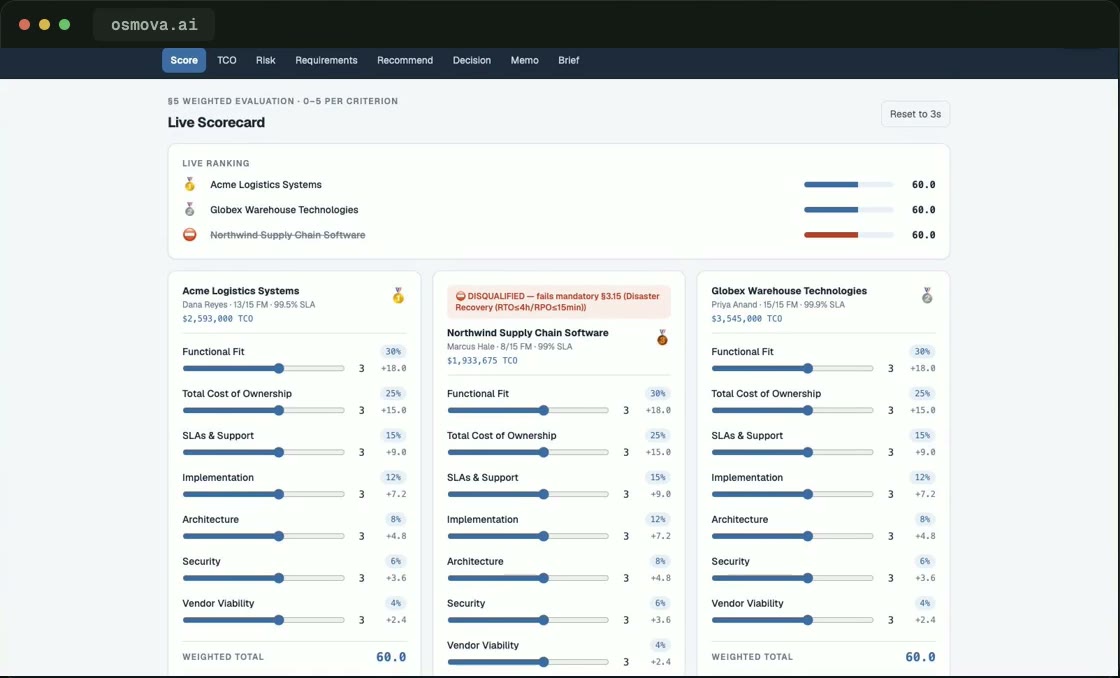Adjust Acme Architecture slider
Viewport: 1120px width, 678px height.
click(x=264, y=536)
